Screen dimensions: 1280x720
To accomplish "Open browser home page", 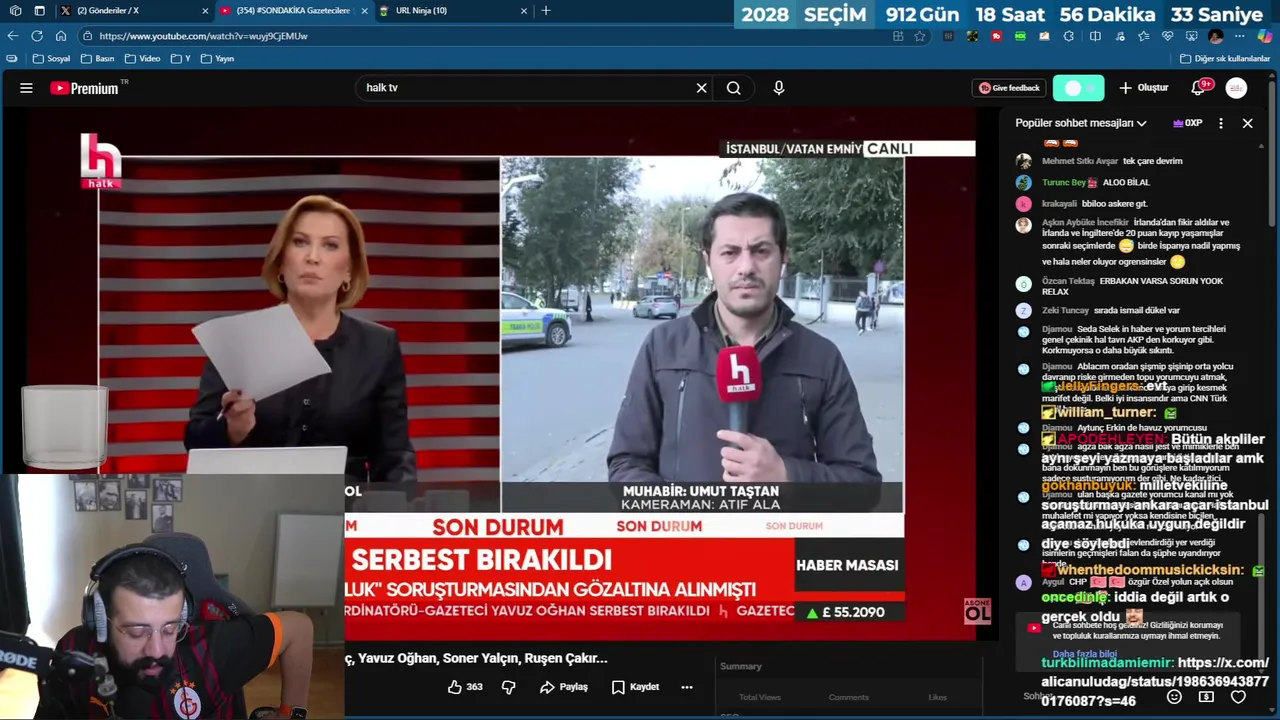I will click(x=61, y=36).
